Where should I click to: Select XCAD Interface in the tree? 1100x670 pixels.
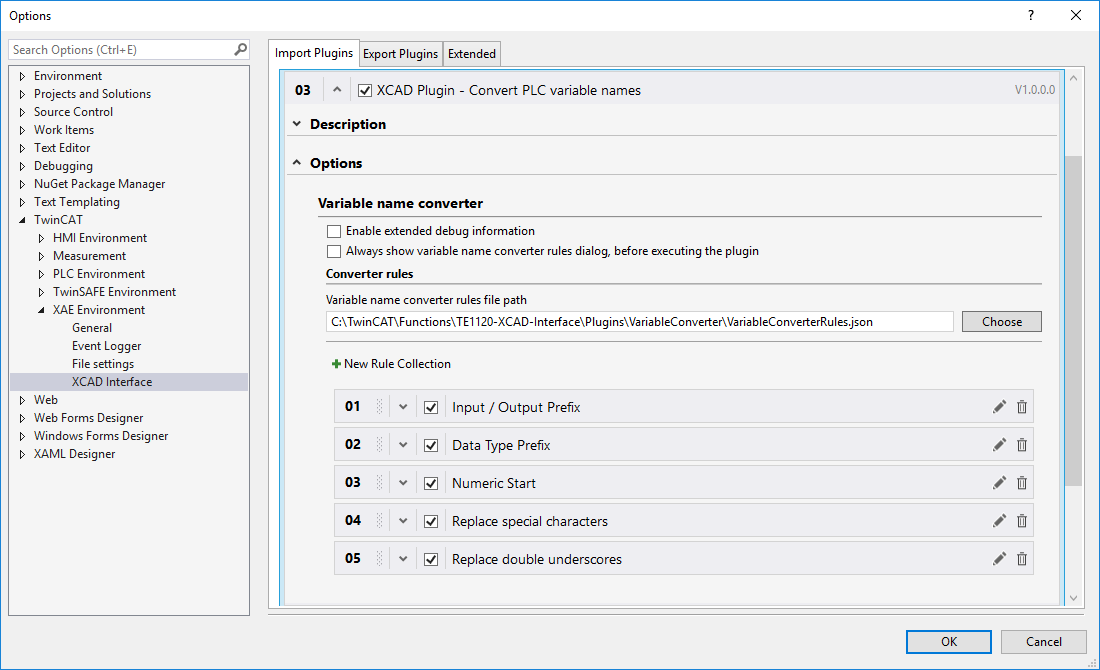click(x=112, y=382)
